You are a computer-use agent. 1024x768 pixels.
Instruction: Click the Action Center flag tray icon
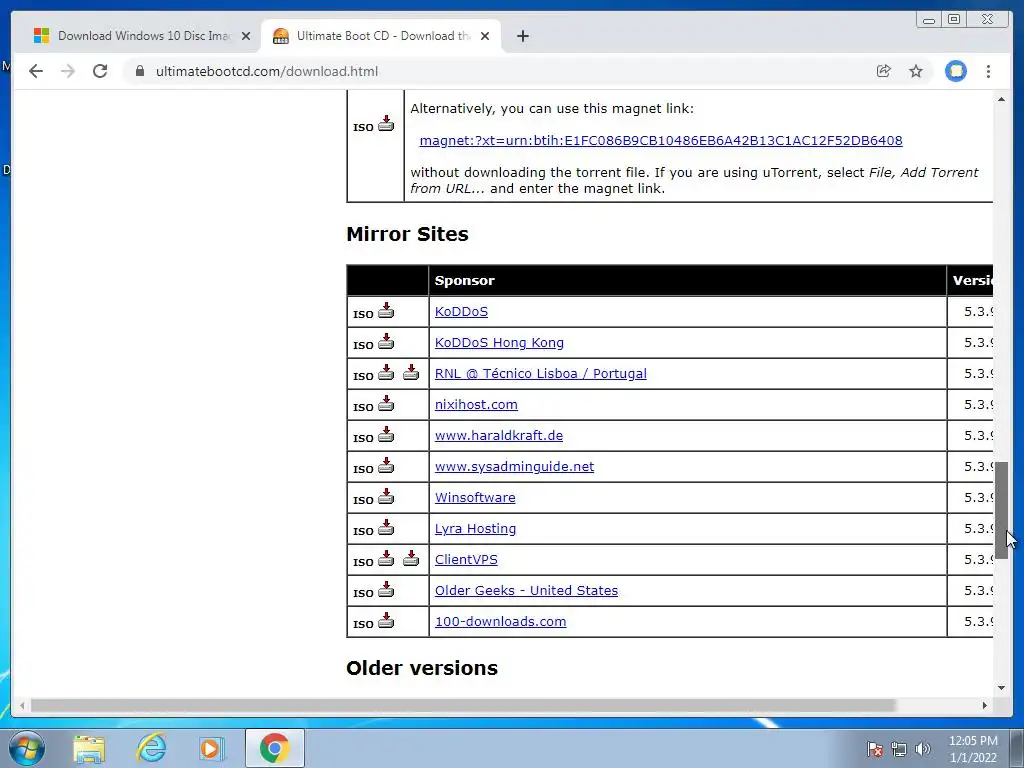pyautogui.click(x=875, y=748)
